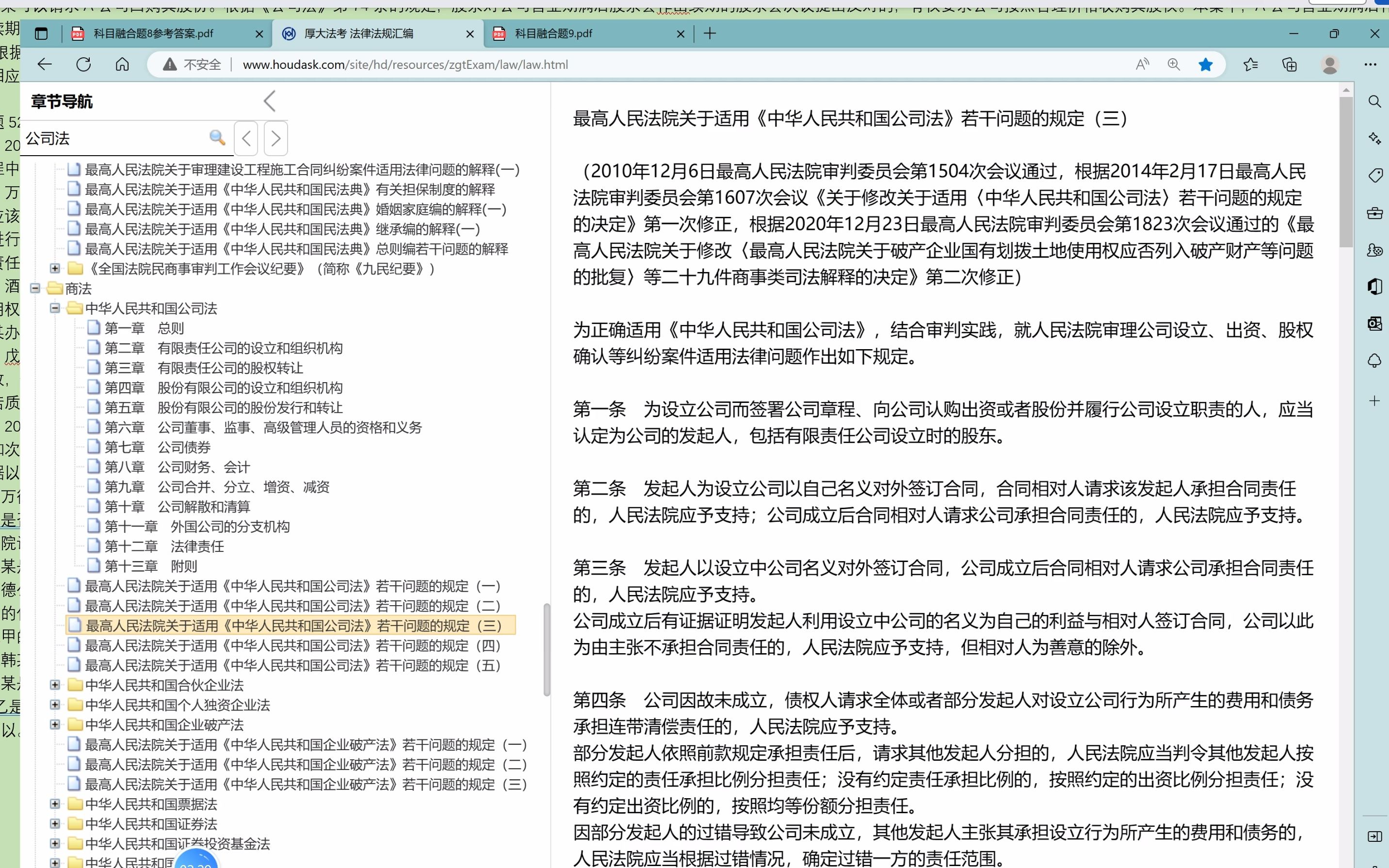Close the 科目融合题8参考答案.pdf tab
The height and width of the screenshot is (868, 1389).
point(259,34)
